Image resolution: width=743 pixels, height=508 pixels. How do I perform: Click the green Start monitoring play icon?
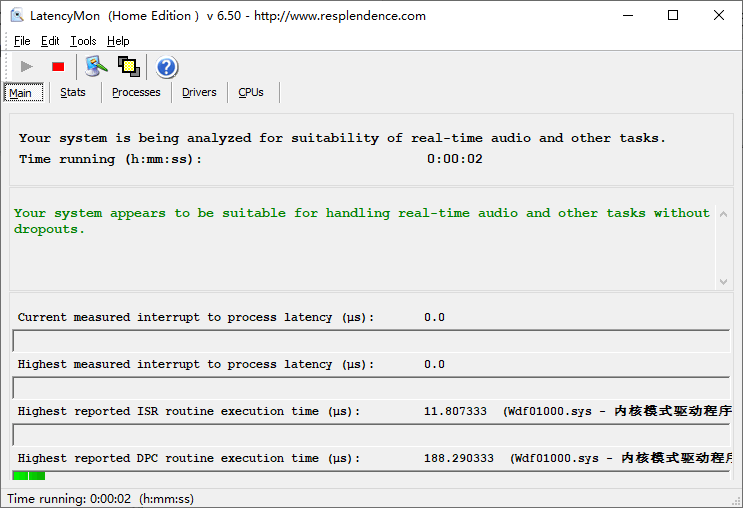[x=27, y=67]
